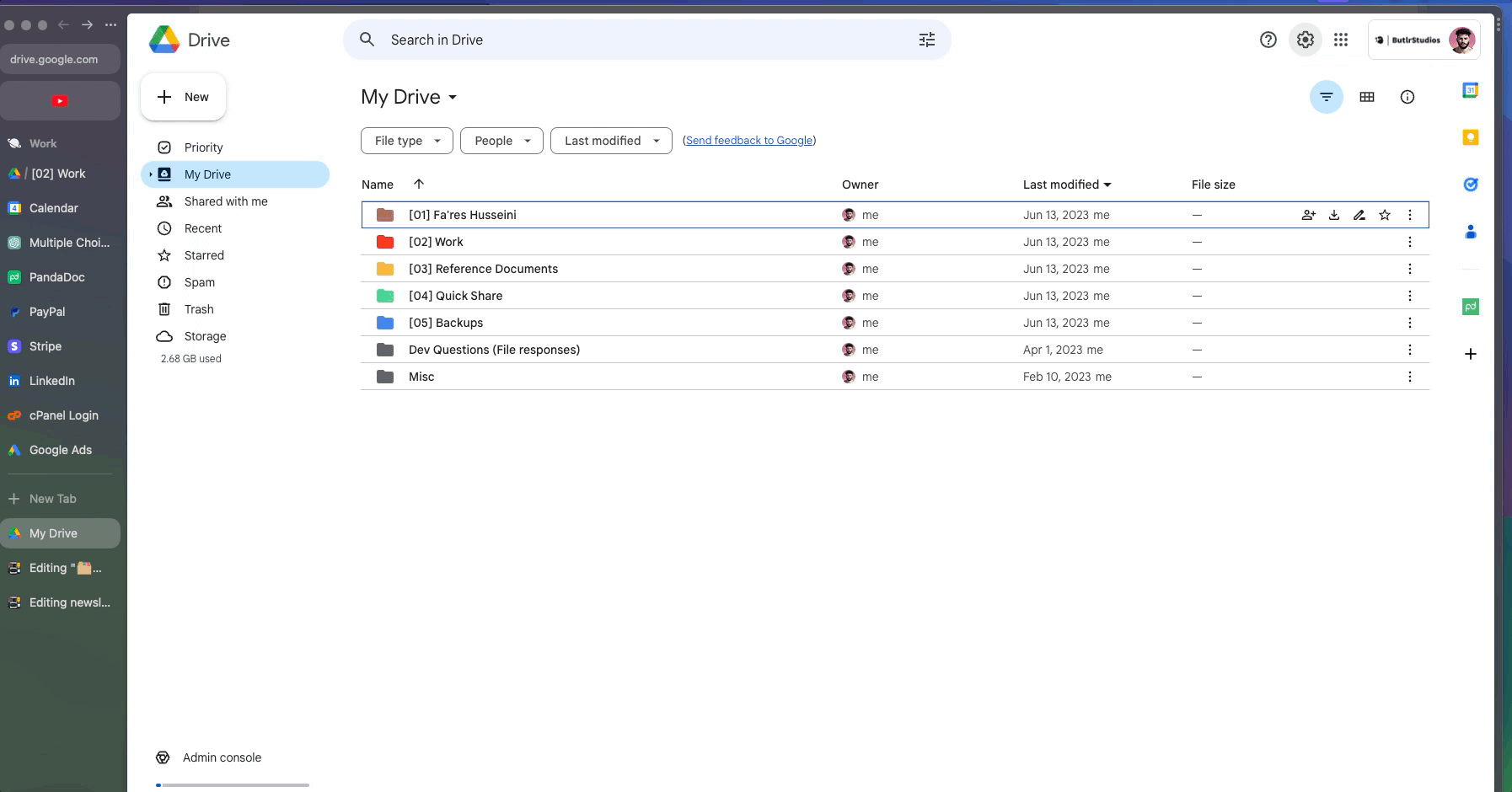
Task: Open the File type filter dropdown
Action: [407, 141]
